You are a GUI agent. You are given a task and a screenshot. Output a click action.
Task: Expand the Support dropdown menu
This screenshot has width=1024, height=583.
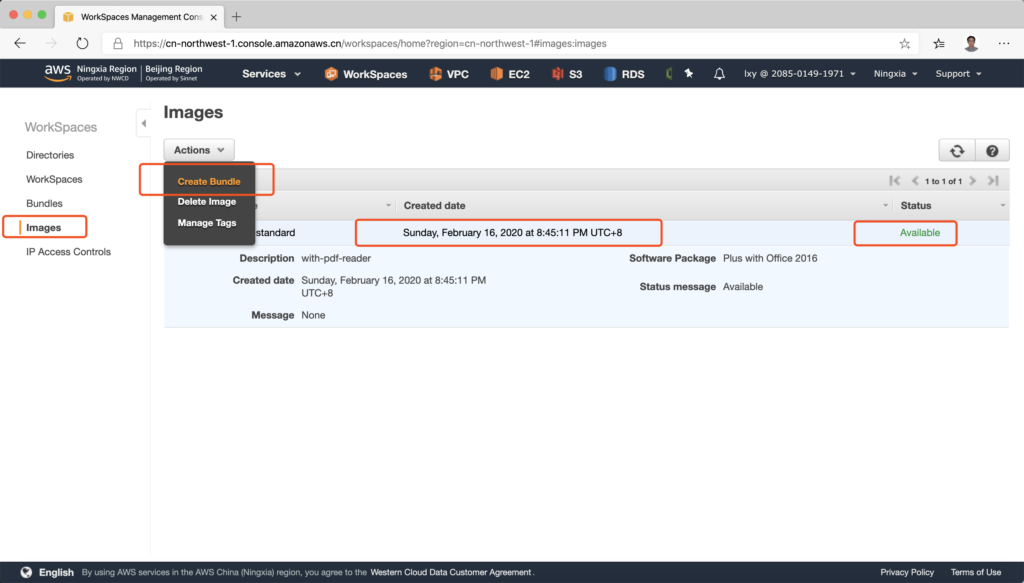point(957,74)
